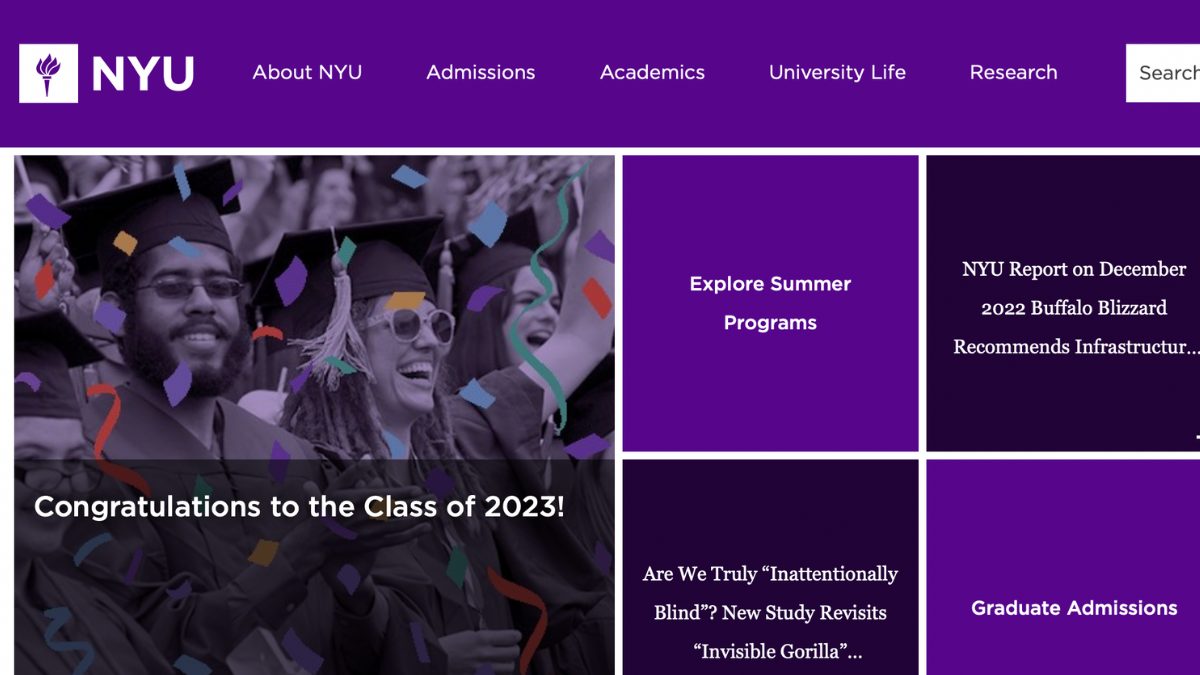
Task: Click the NYU wordmark in the header
Action: 142,71
